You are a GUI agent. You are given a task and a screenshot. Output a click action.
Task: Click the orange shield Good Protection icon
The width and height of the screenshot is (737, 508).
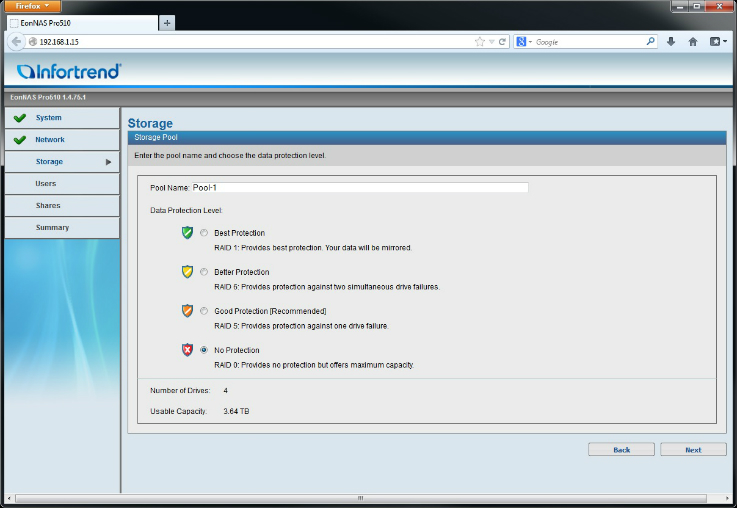click(x=187, y=311)
